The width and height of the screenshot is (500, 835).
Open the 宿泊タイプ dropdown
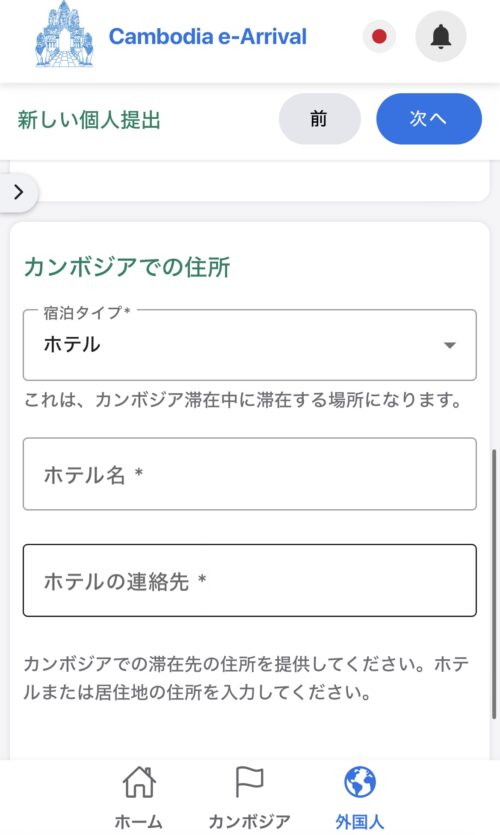pos(250,345)
